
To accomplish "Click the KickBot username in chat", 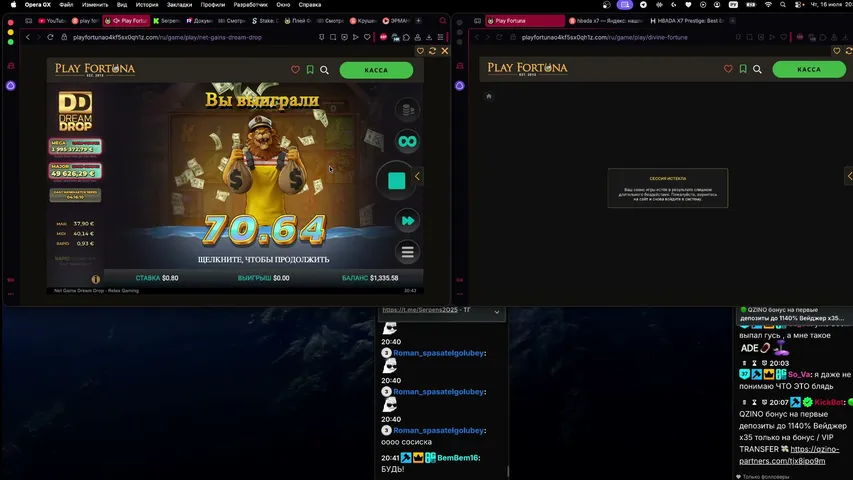I will [x=829, y=402].
